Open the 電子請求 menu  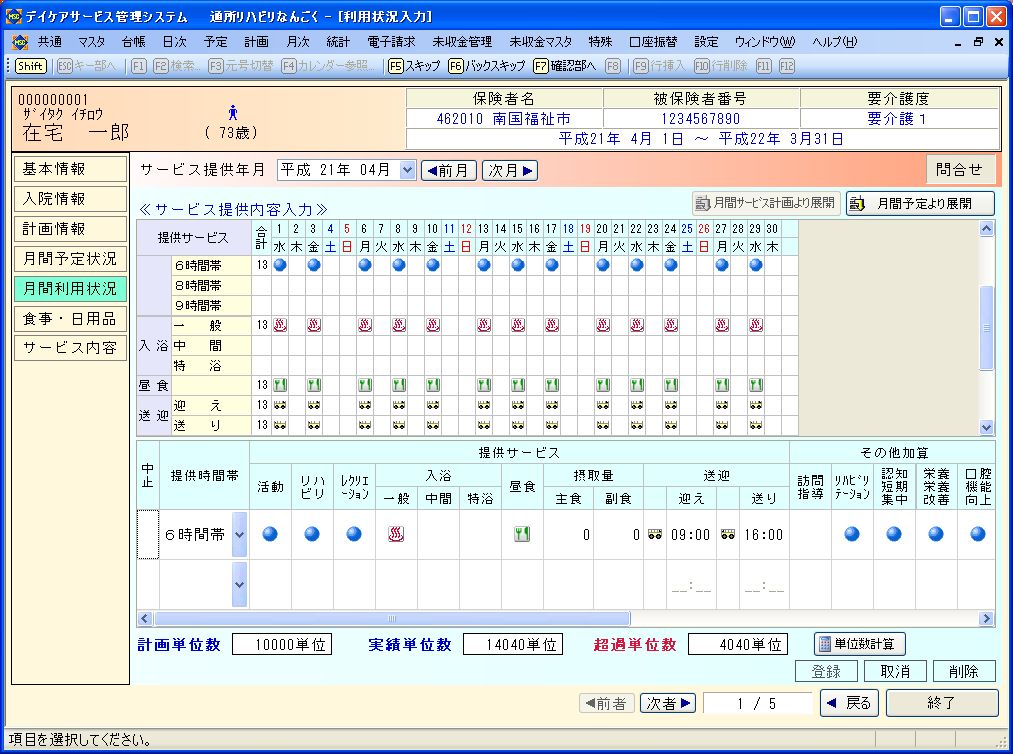392,42
